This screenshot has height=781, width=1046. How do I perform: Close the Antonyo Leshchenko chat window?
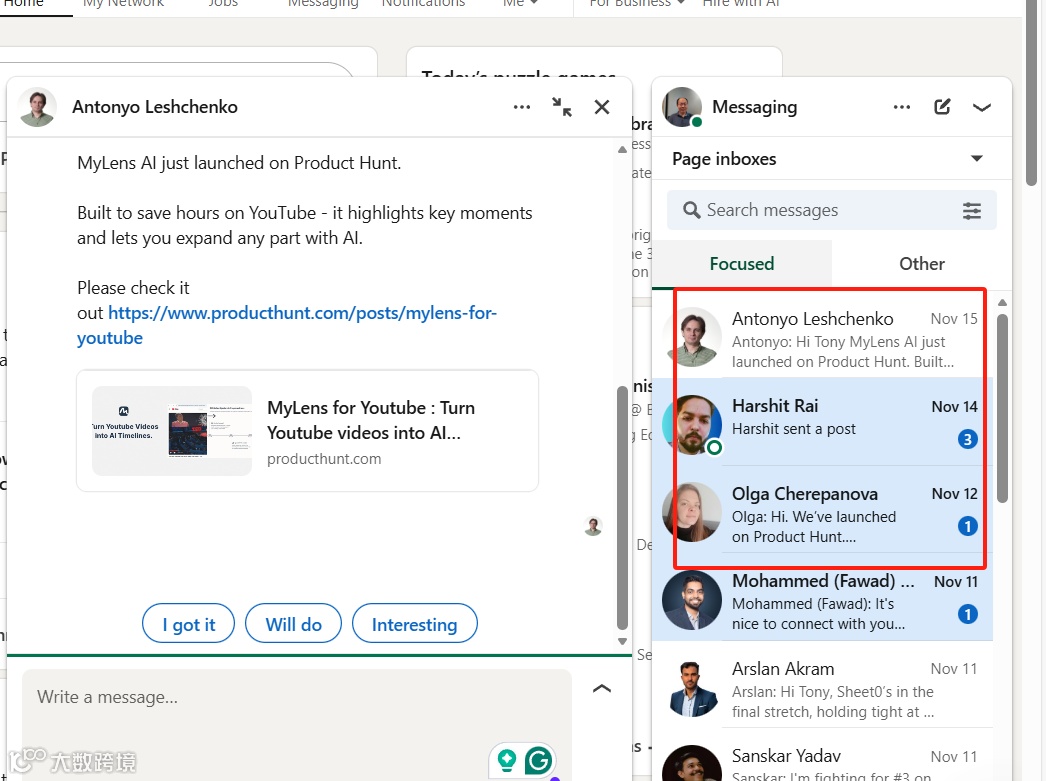[x=602, y=107]
